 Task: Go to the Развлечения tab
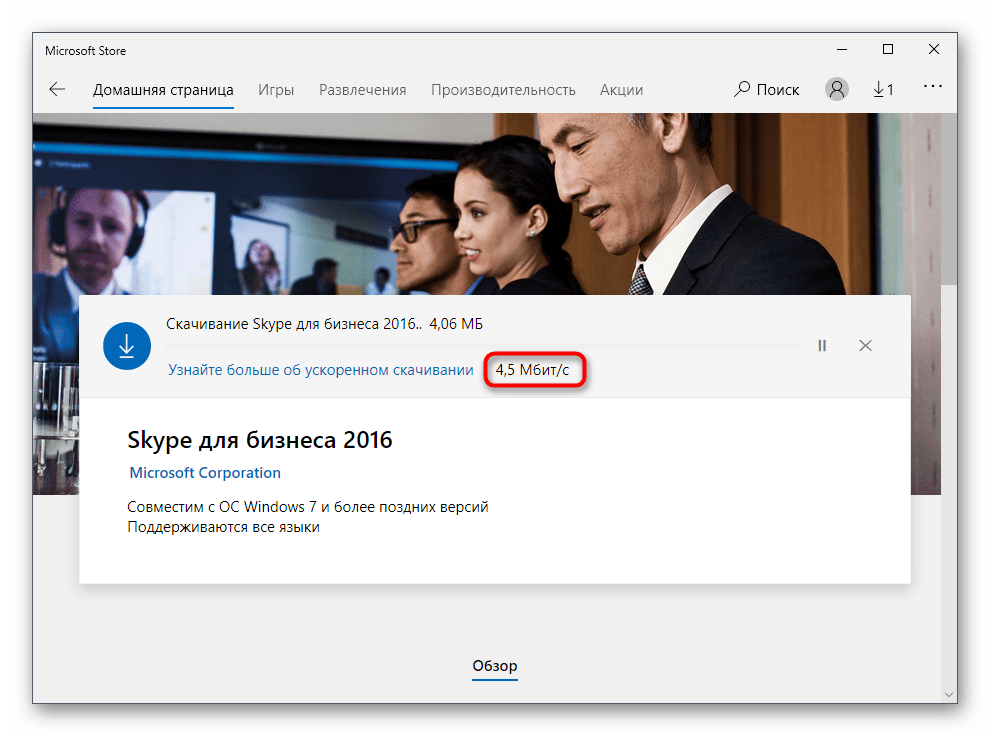(362, 90)
